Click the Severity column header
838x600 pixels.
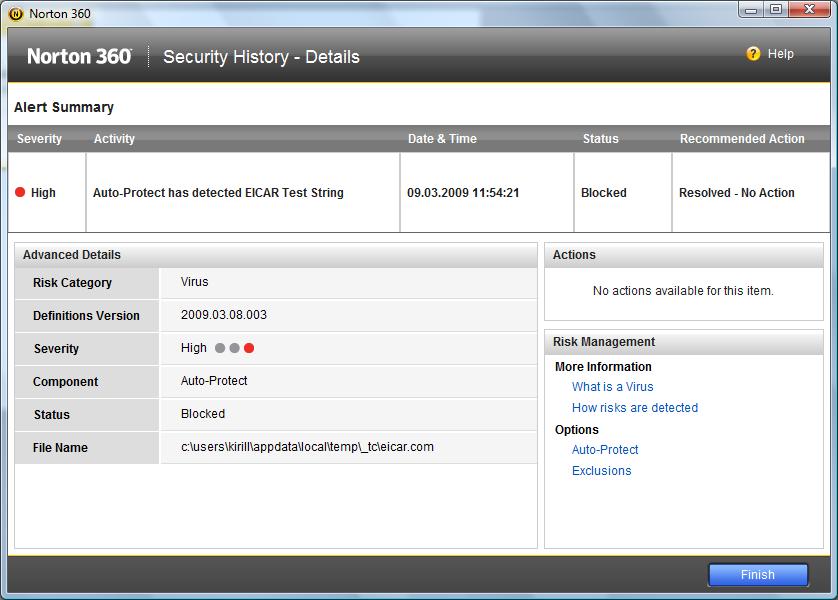pyautogui.click(x=40, y=139)
